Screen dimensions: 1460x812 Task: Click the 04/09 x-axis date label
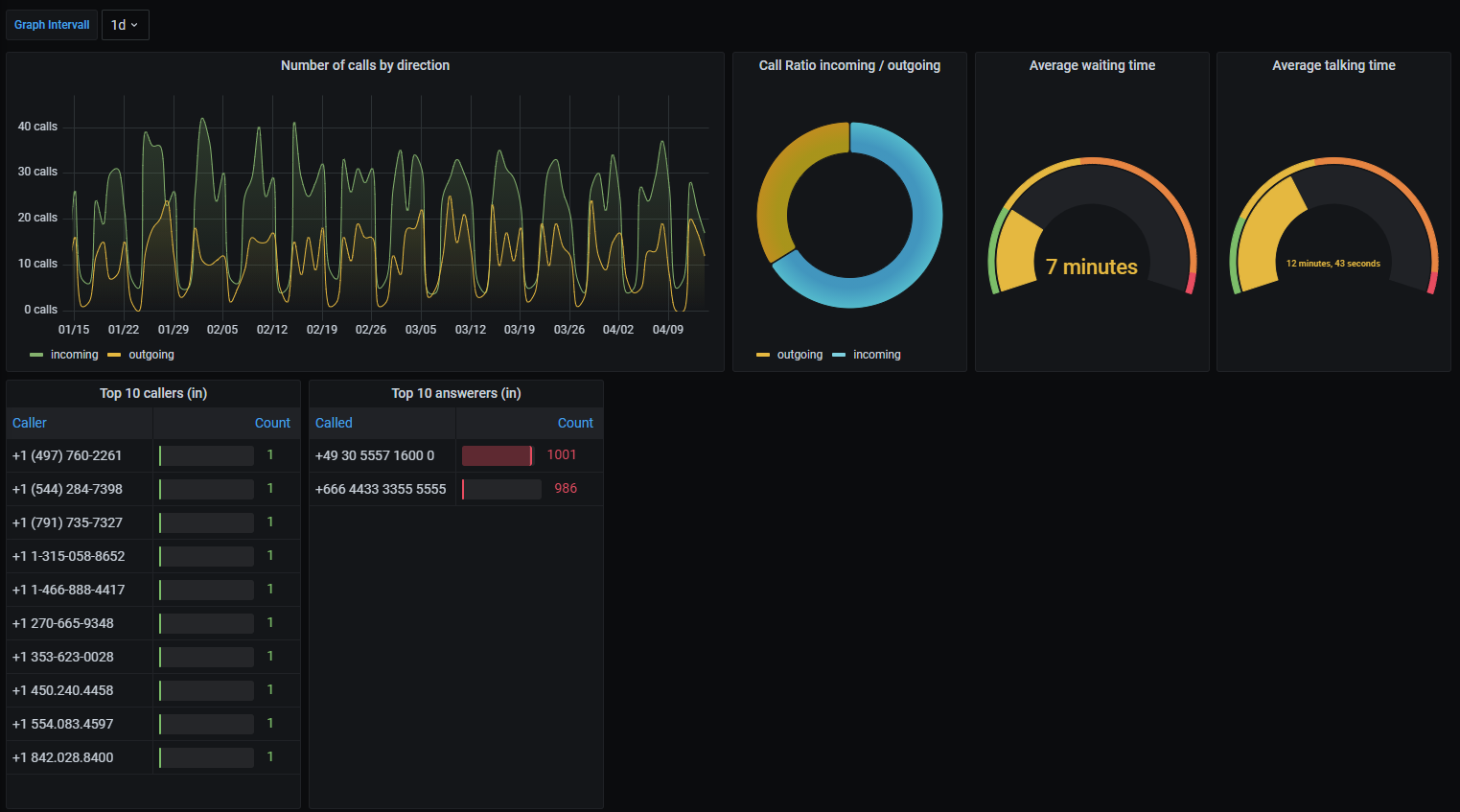pos(668,330)
